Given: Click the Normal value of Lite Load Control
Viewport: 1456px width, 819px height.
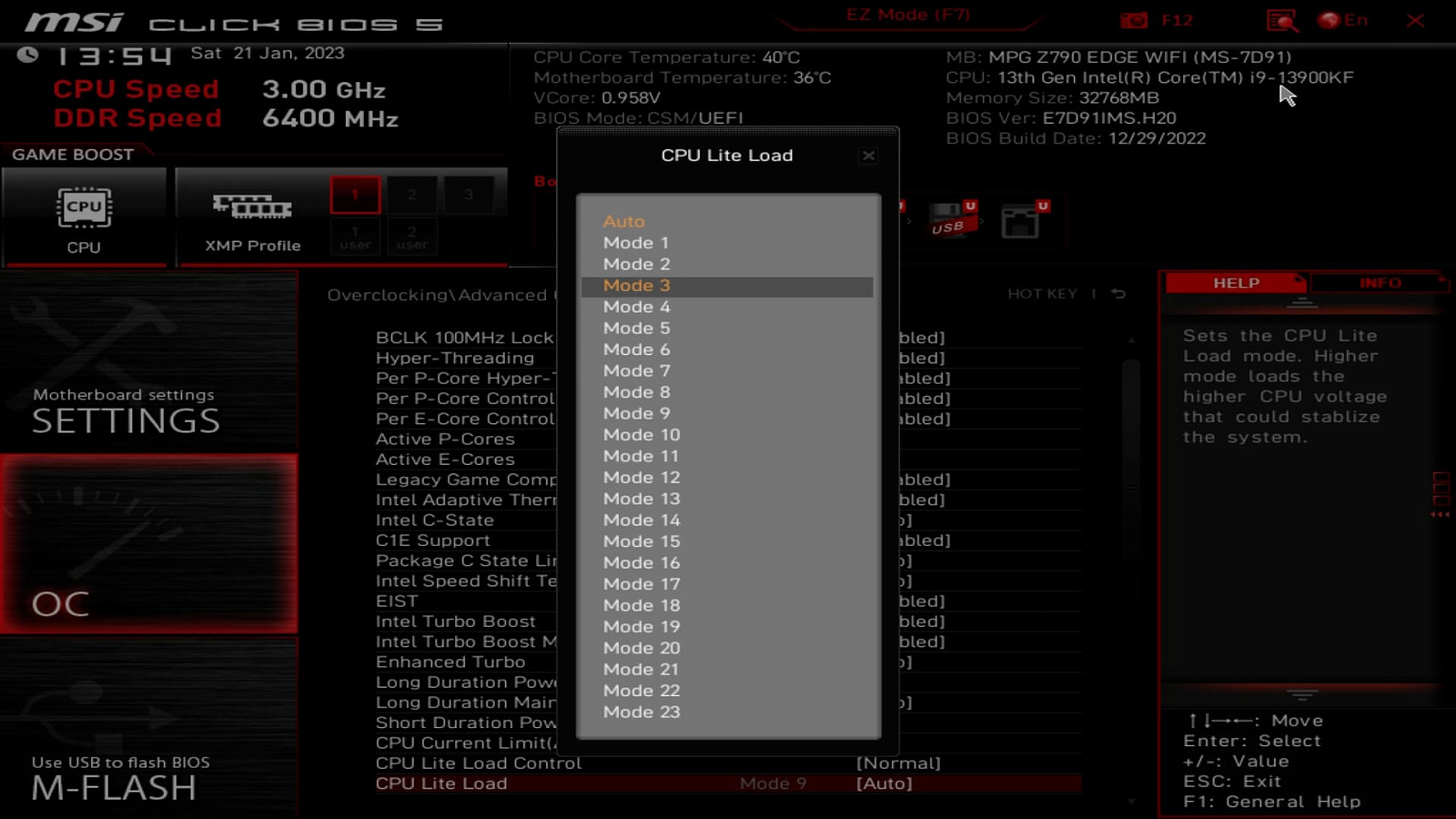Looking at the screenshot, I should pyautogui.click(x=898, y=763).
